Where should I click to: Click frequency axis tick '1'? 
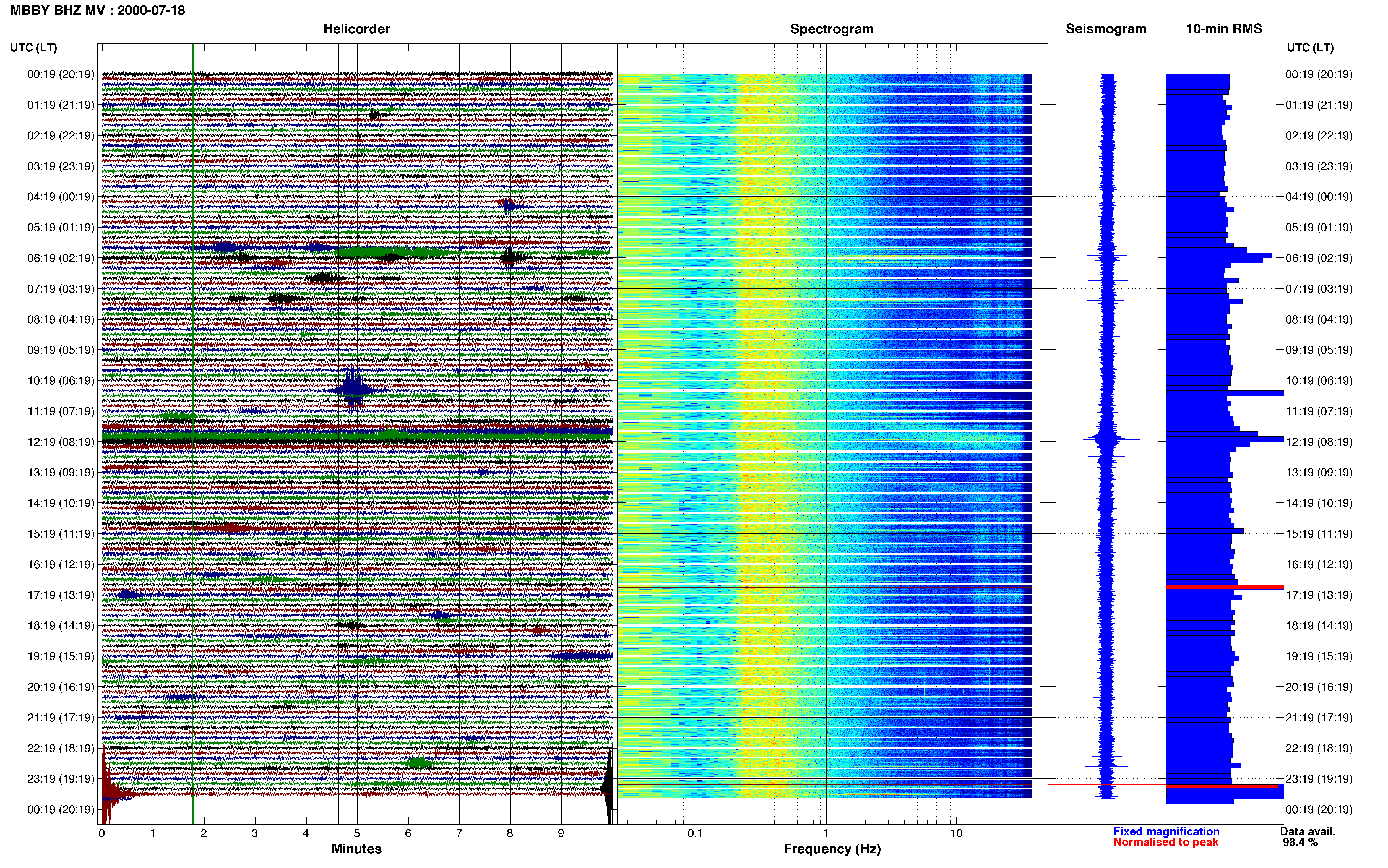tap(826, 833)
